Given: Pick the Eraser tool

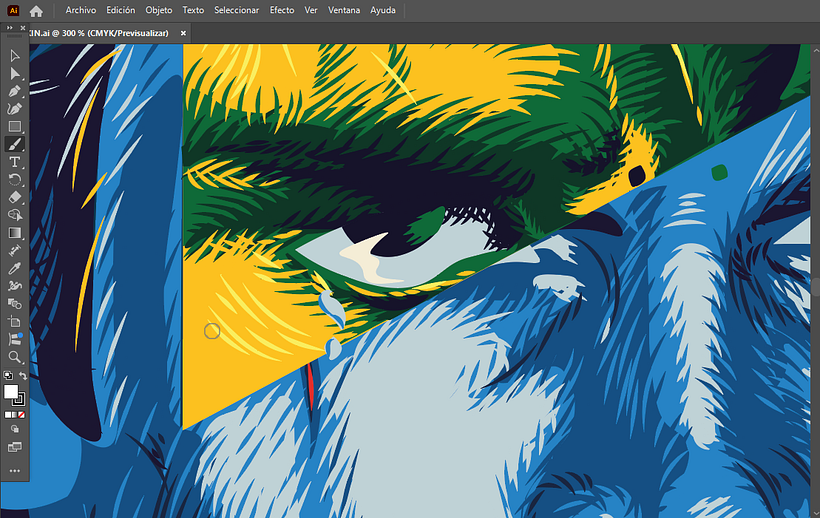Looking at the screenshot, I should pyautogui.click(x=15, y=197).
